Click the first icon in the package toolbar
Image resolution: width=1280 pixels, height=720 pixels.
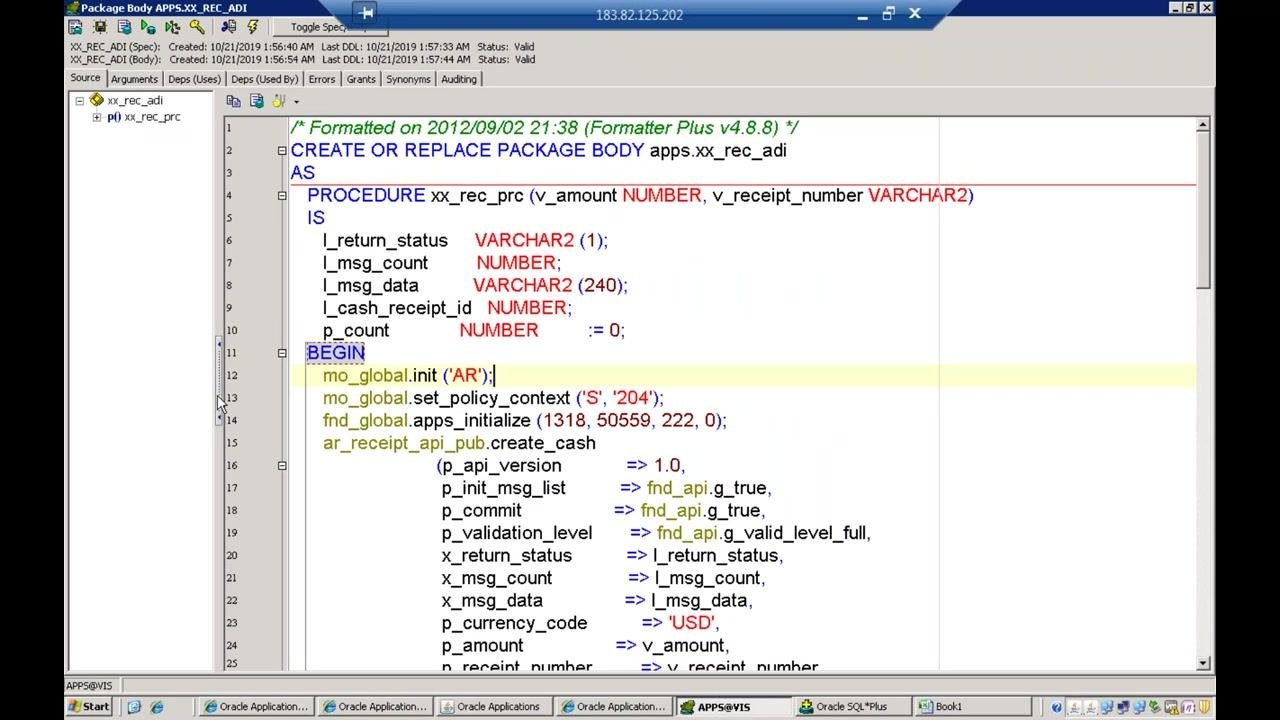pyautogui.click(x=76, y=27)
